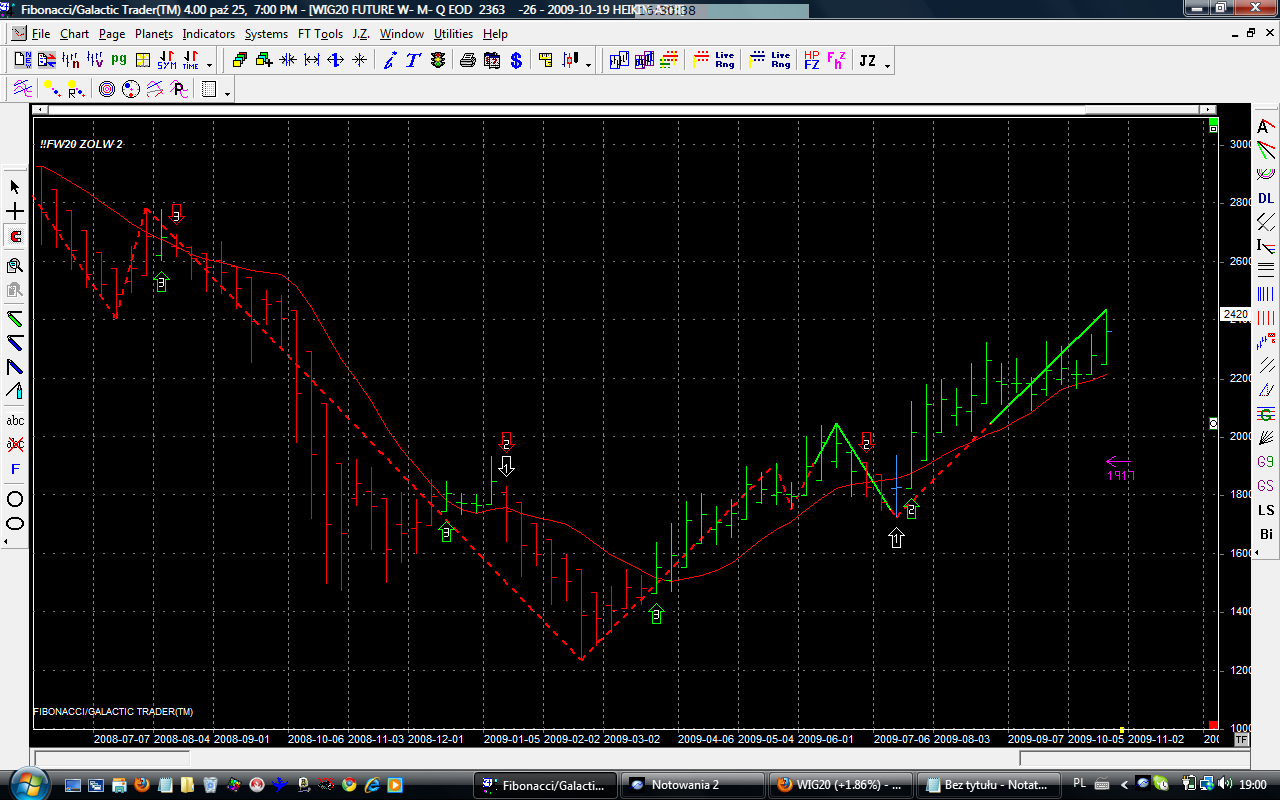
Task: Switch to Notowania 2 taskbar window
Action: tap(692, 785)
